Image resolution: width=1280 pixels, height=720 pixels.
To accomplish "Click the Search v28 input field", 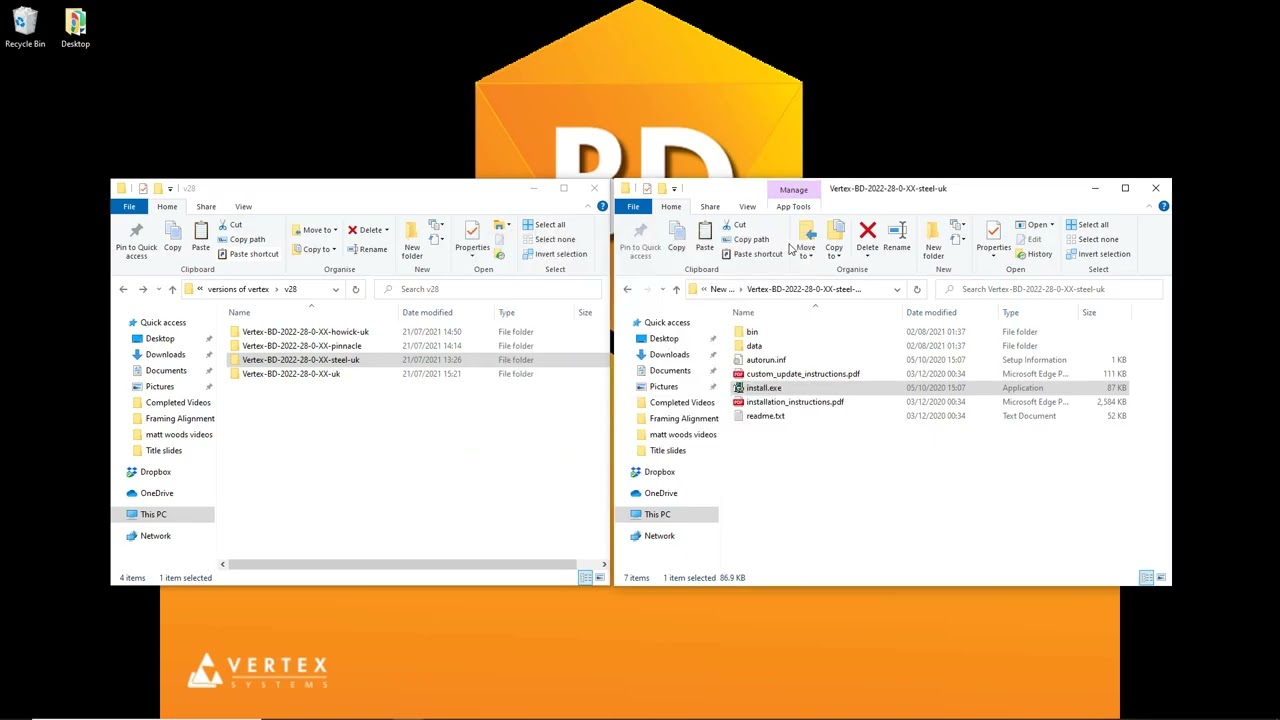I will tap(490, 289).
